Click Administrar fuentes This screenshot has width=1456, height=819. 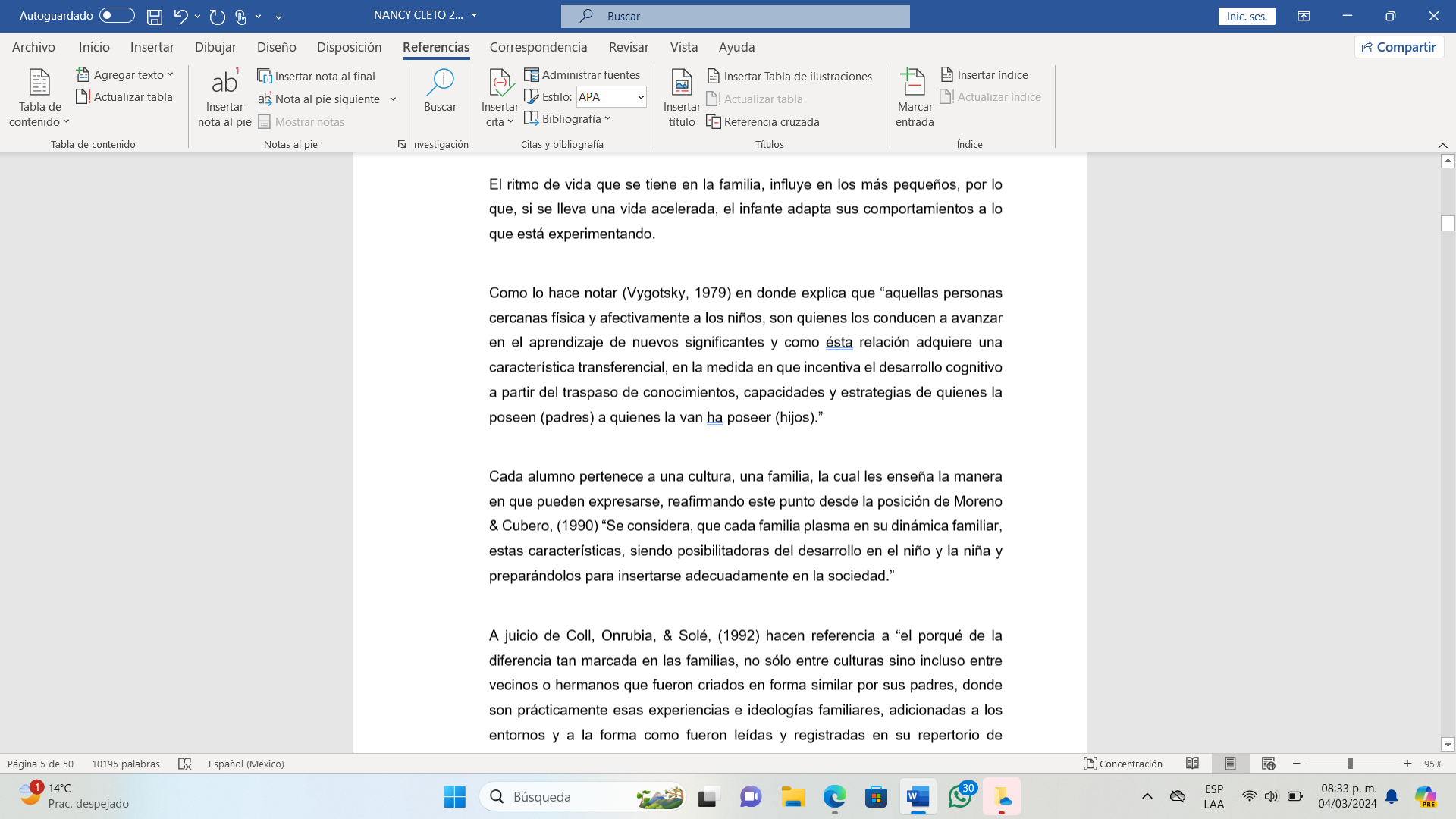pyautogui.click(x=582, y=74)
